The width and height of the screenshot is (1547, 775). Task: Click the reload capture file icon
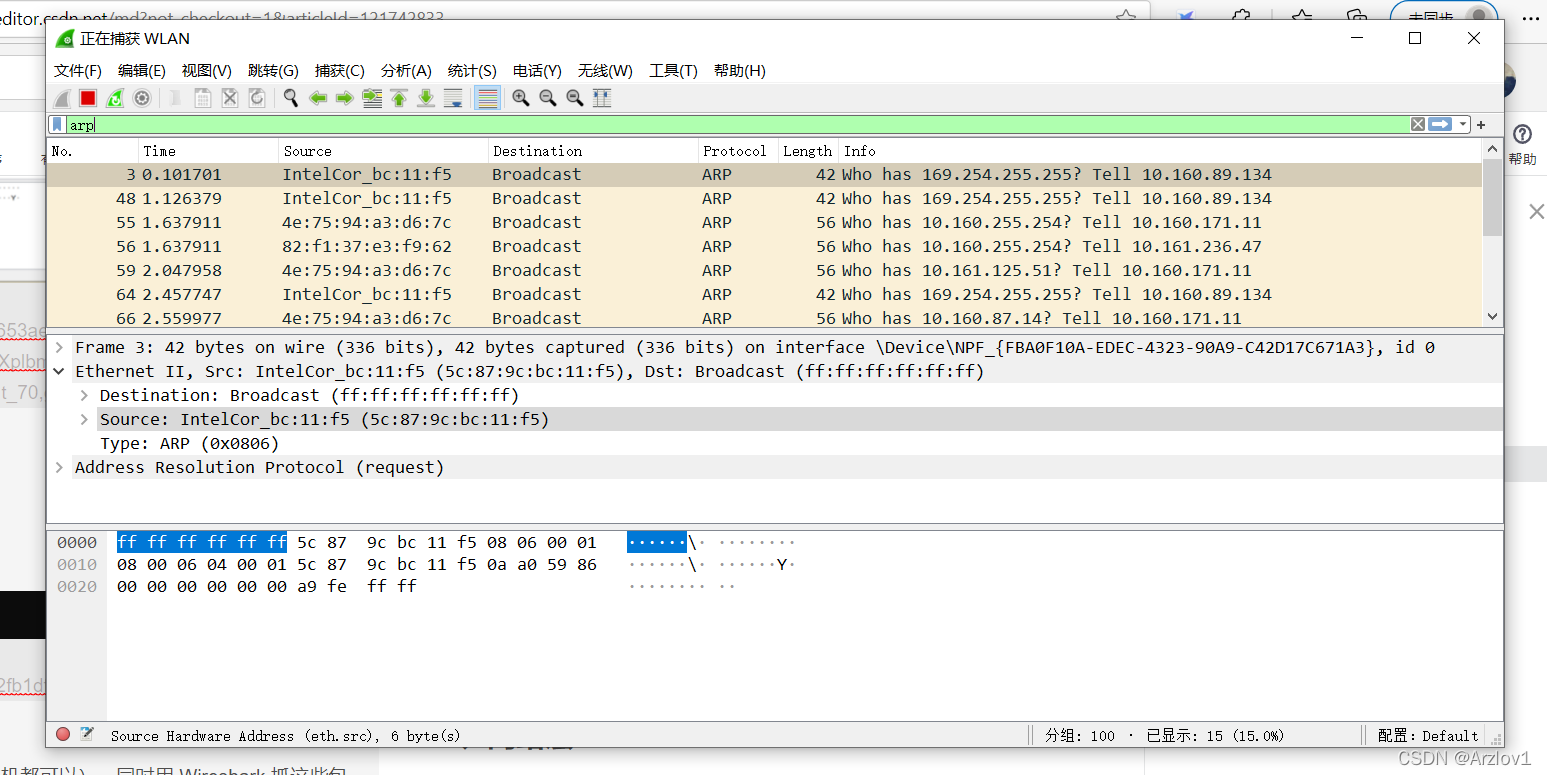click(x=256, y=98)
